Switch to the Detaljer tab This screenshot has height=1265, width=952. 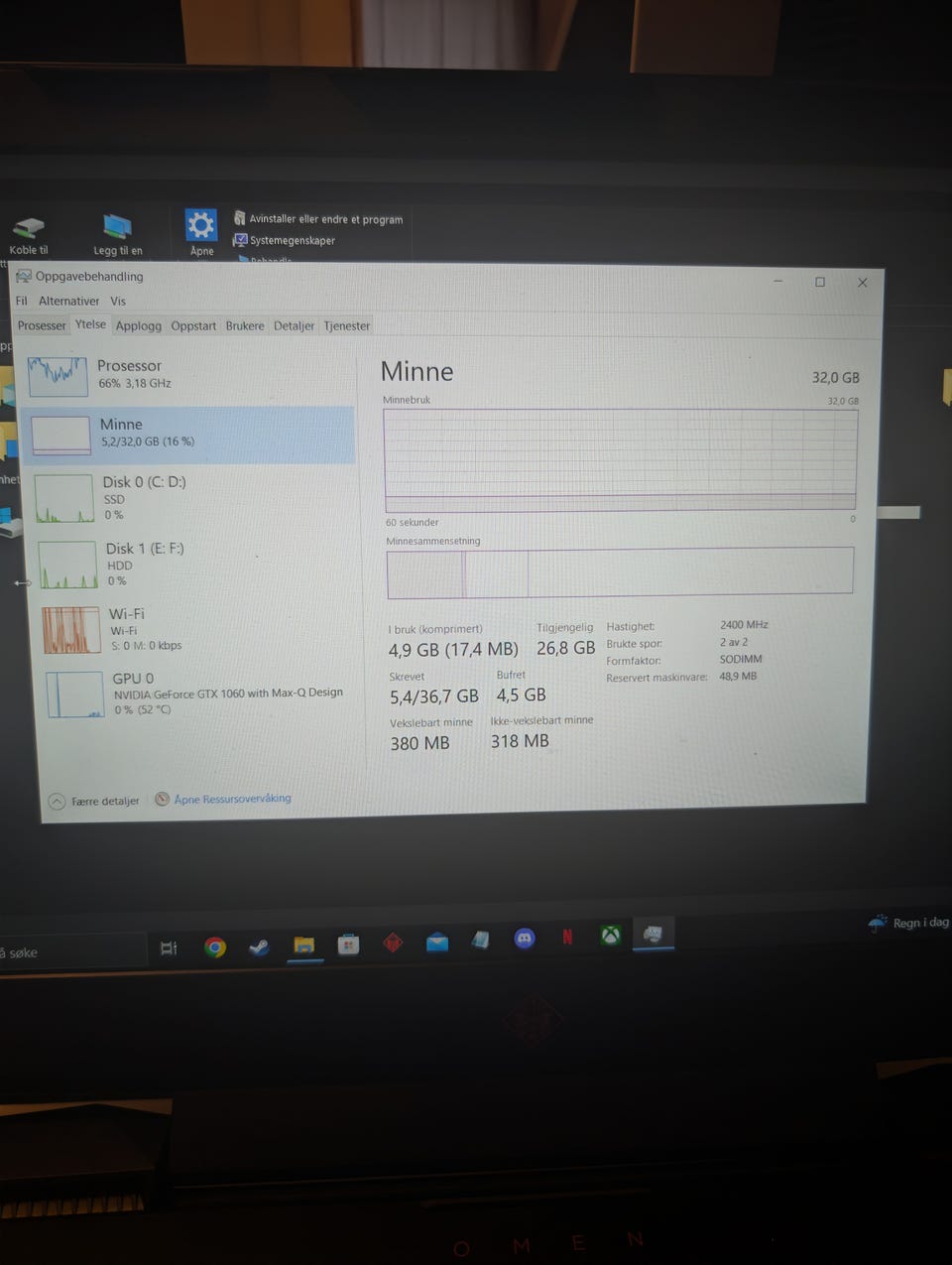point(294,325)
